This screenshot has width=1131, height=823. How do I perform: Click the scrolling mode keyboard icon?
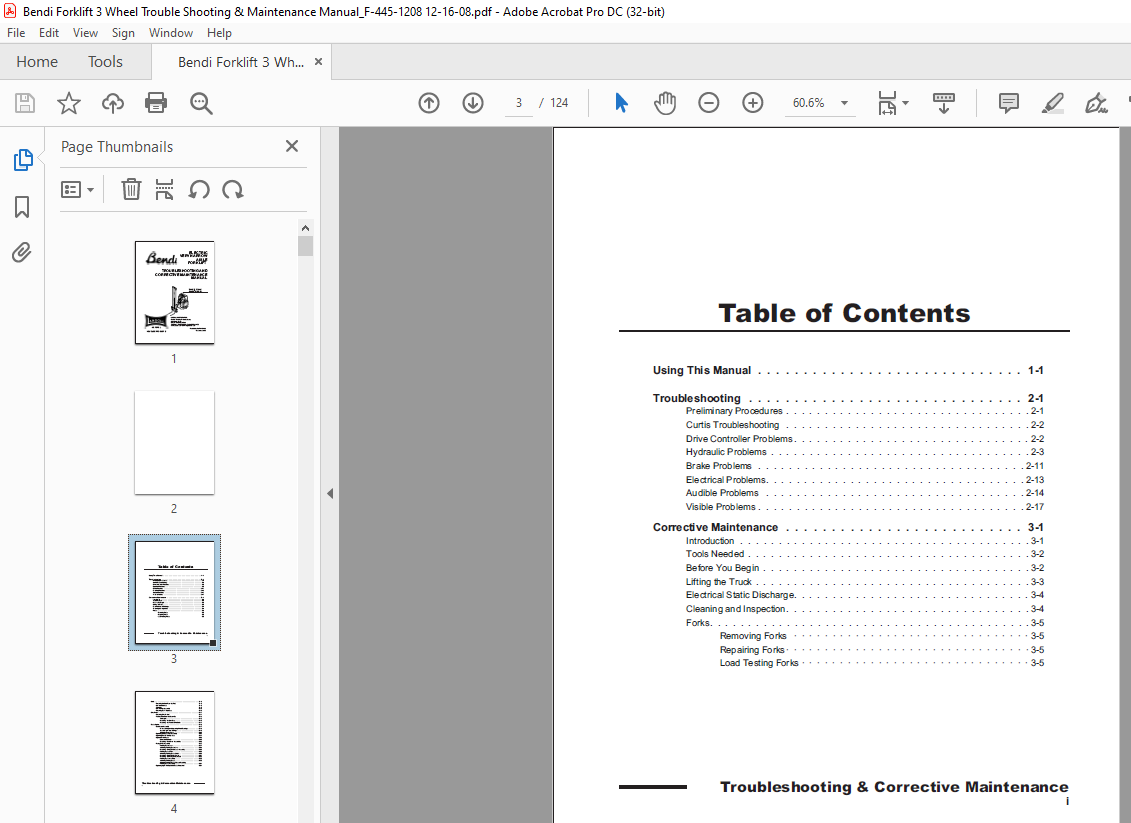943,103
